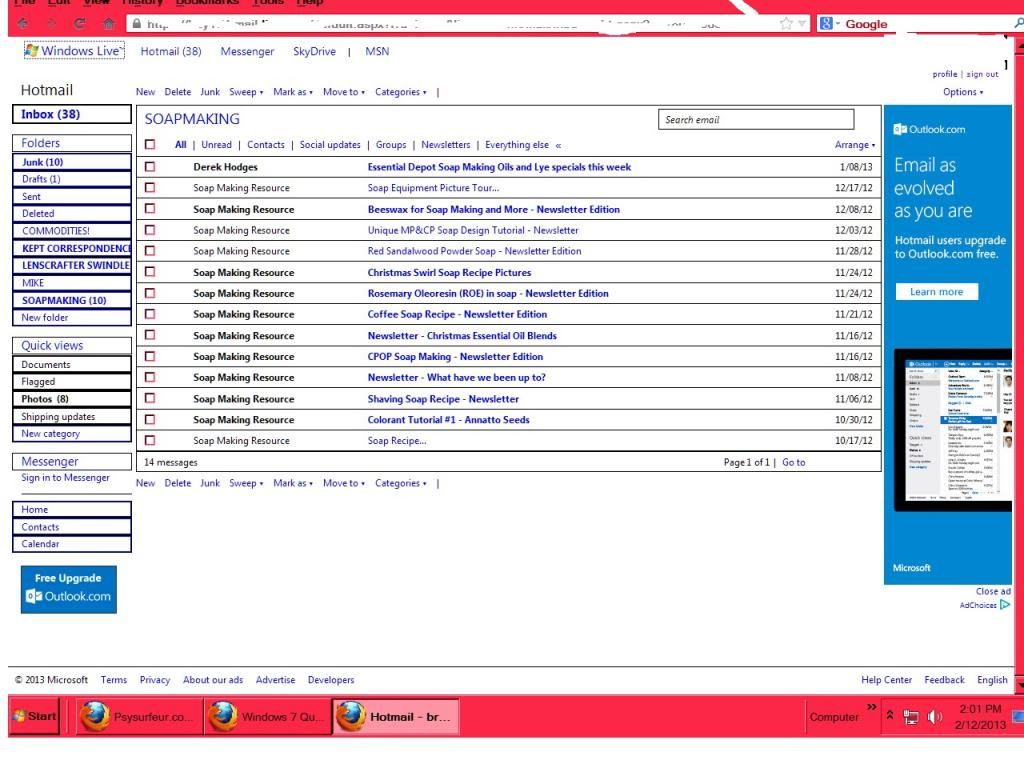Open Google search engine icon
This screenshot has height=768, width=1024.
[826, 24]
